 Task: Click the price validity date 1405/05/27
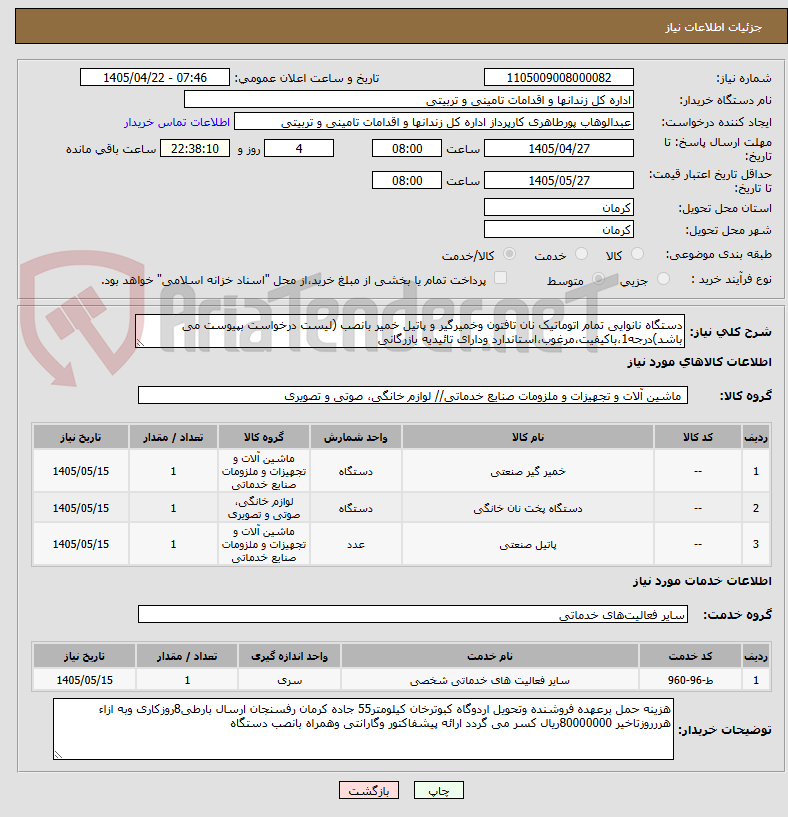[559, 180]
